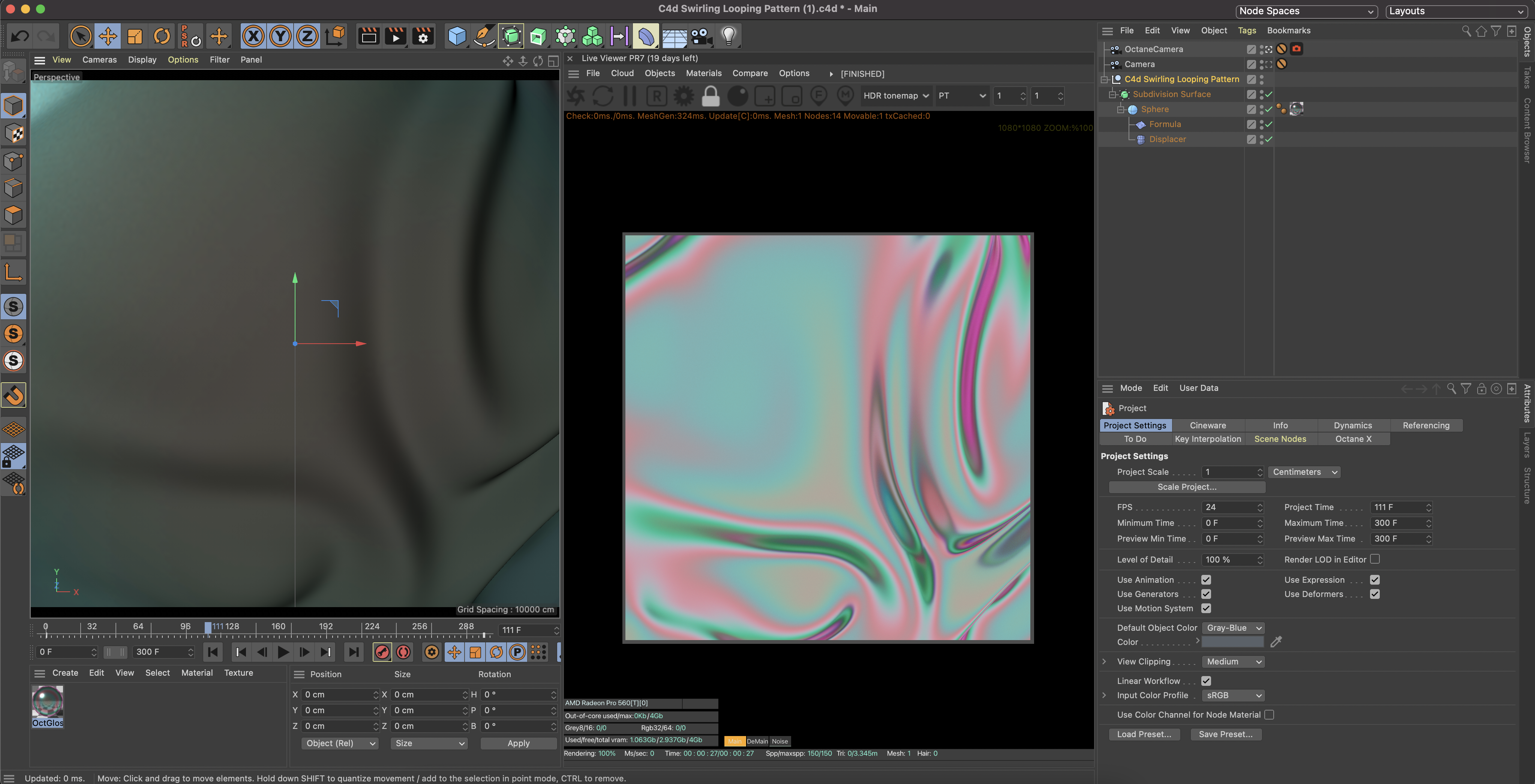Image resolution: width=1535 pixels, height=784 pixels.
Task: Open the HDR tonemap dropdown
Action: [896, 96]
